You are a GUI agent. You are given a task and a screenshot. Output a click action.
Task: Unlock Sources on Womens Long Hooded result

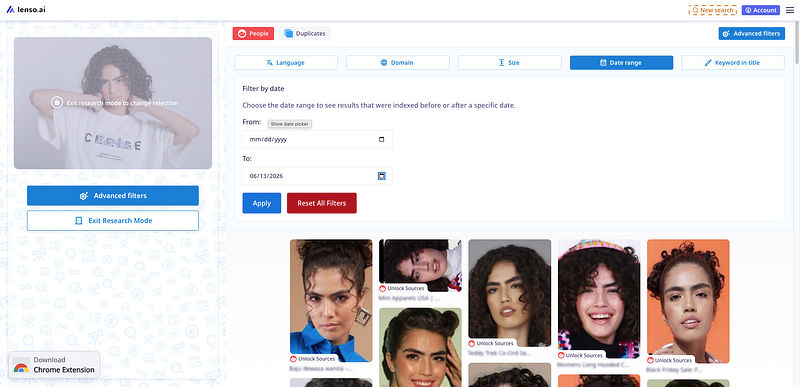coord(581,355)
